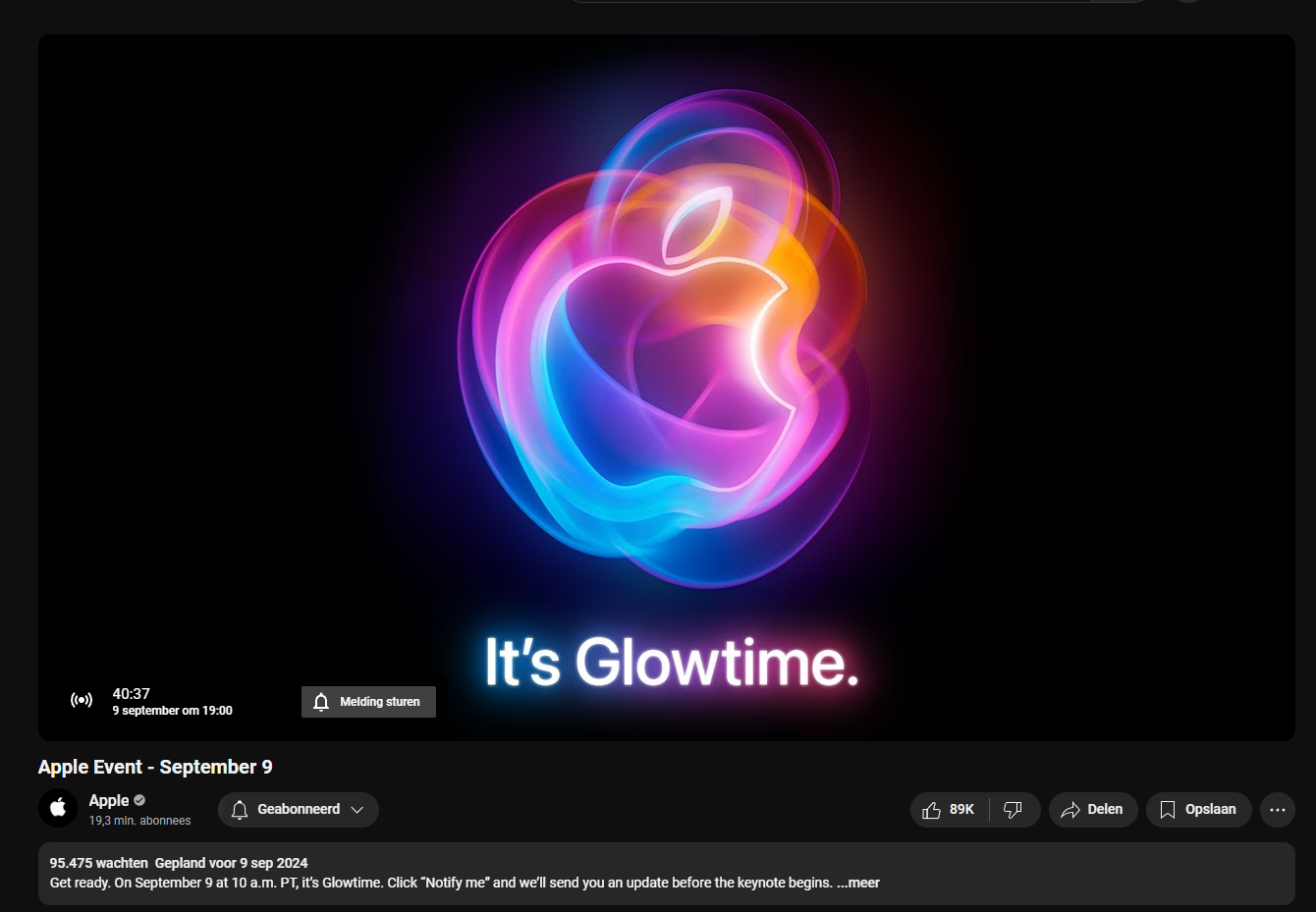Click the Opslaan bookmark icon

click(1168, 810)
